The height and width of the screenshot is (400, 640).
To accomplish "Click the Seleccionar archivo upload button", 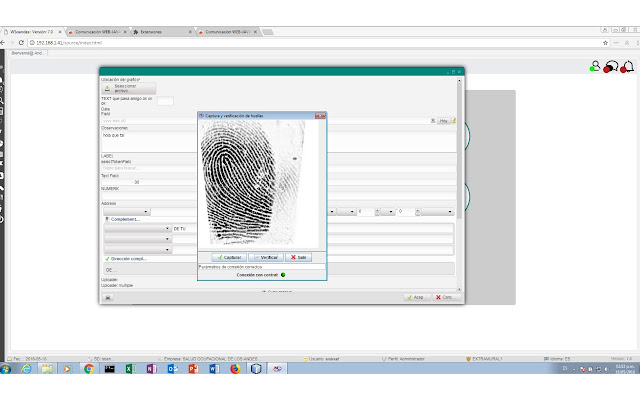I will click(129, 88).
